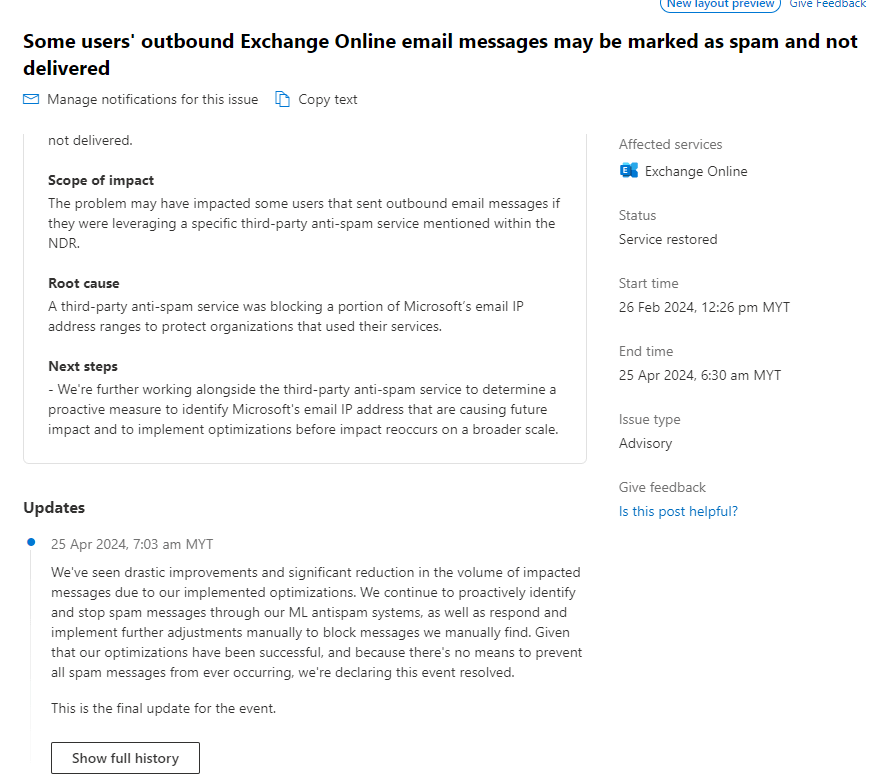
Task: Click the Exchange Online affected service name
Action: pos(696,171)
